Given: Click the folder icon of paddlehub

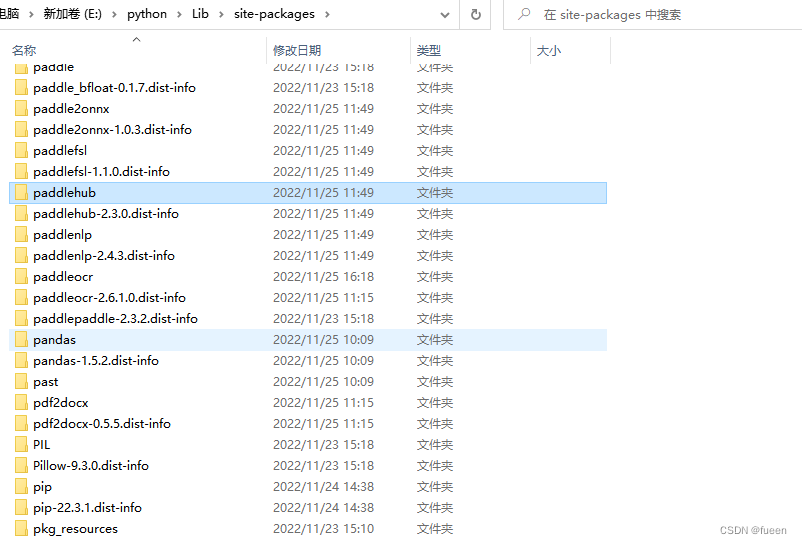Looking at the screenshot, I should [21, 192].
